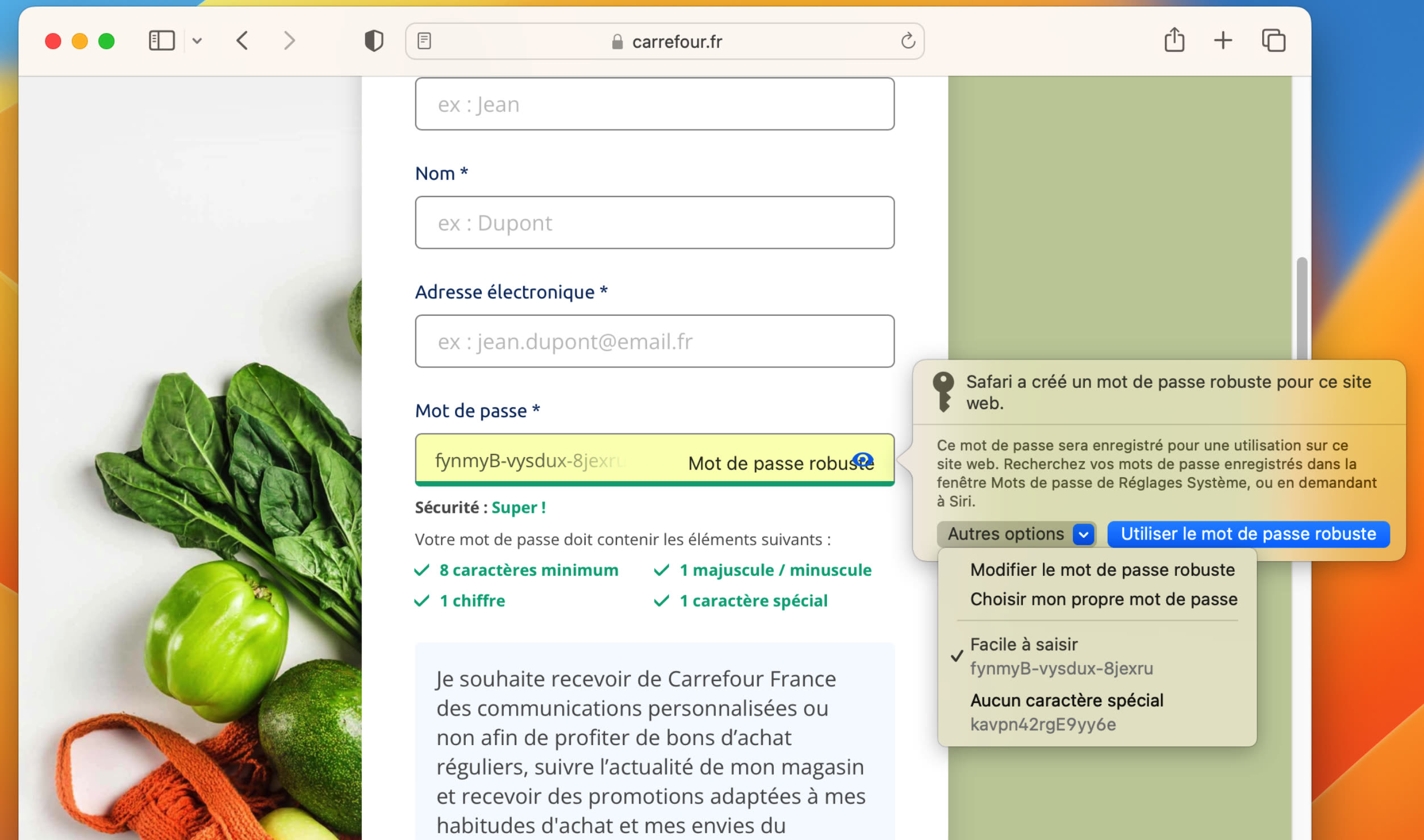Open a new tab with plus icon

tap(1223, 40)
